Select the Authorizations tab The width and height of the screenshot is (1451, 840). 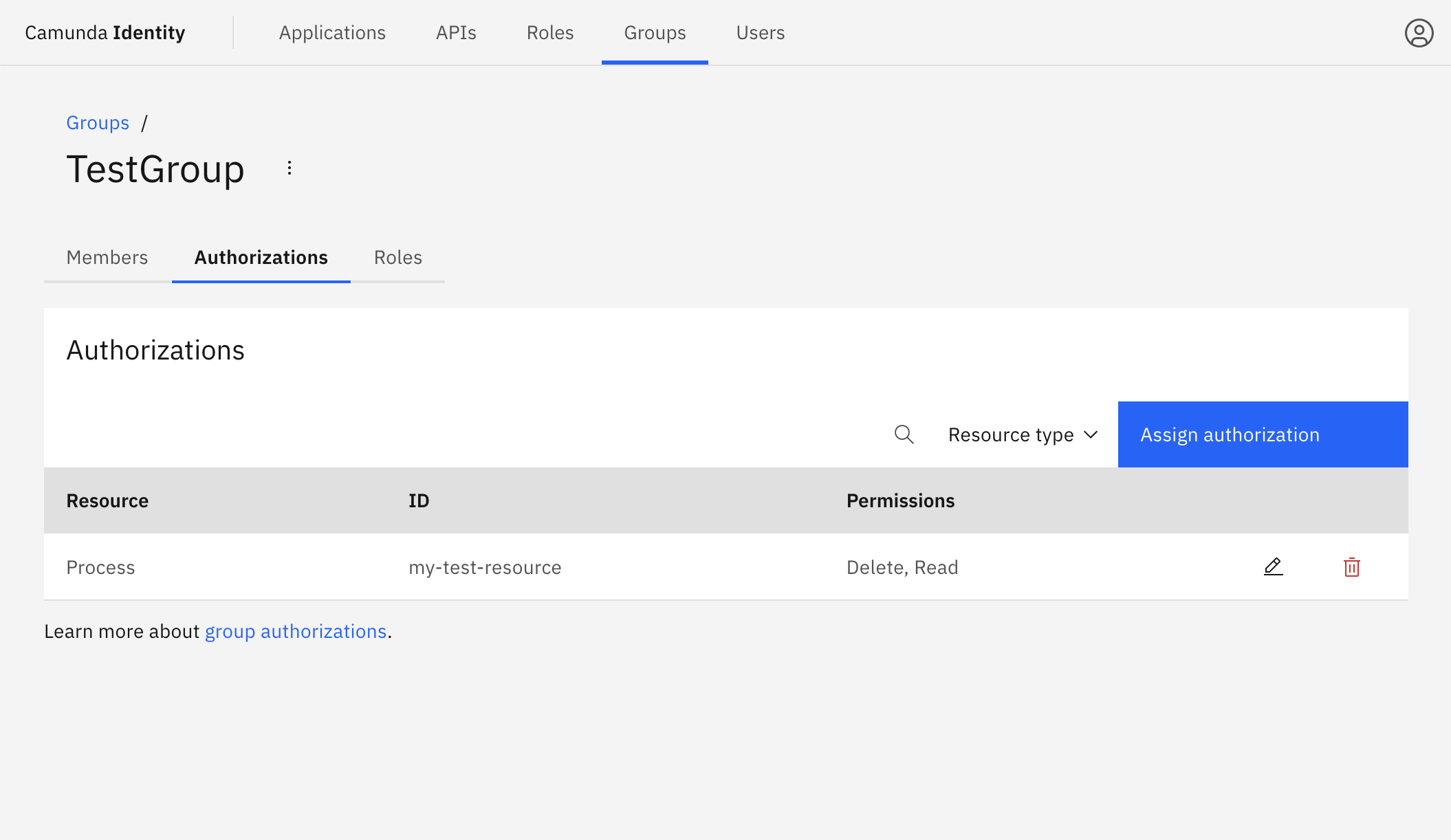pos(261,257)
